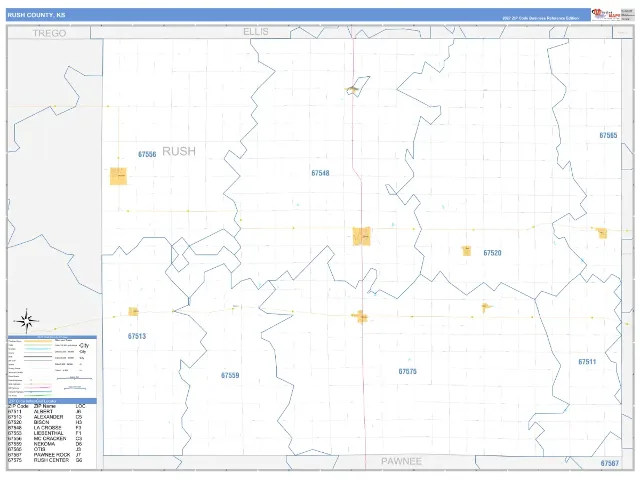Viewport: 640px width, 480px height.
Task: Click the ZIP Code Index/Grid Locator header bar
Action: [x=52, y=401]
